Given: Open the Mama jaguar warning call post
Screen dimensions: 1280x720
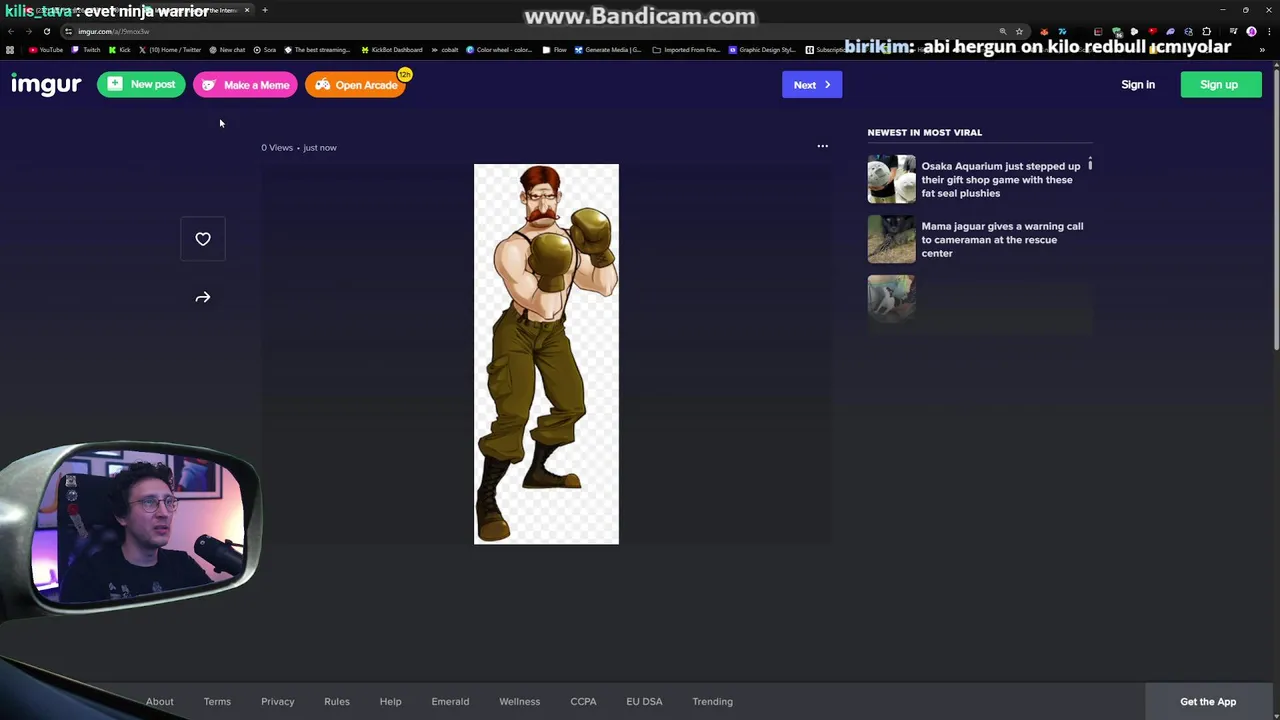Looking at the screenshot, I should (x=1002, y=240).
